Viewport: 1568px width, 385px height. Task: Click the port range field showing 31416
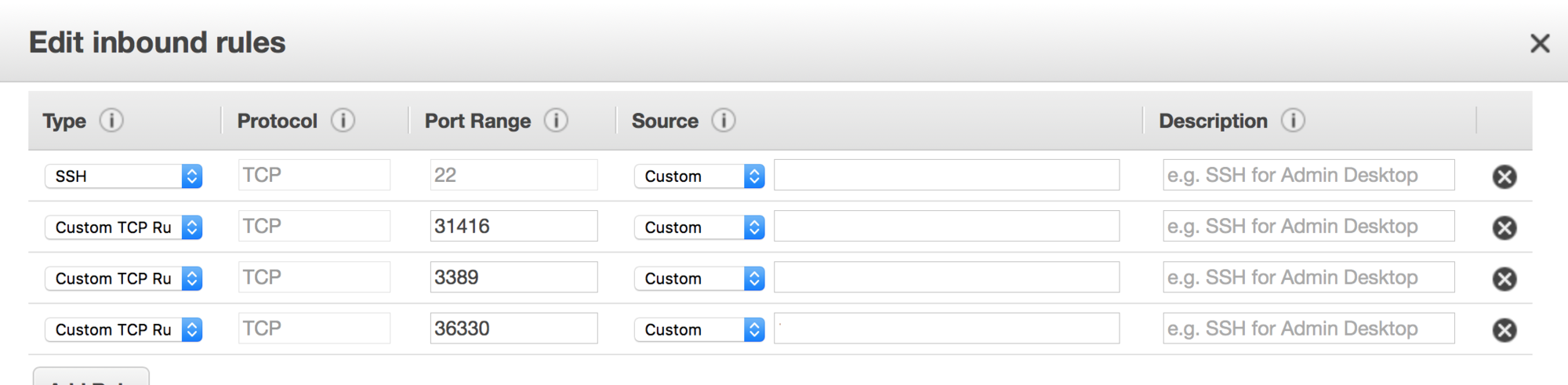click(x=514, y=227)
